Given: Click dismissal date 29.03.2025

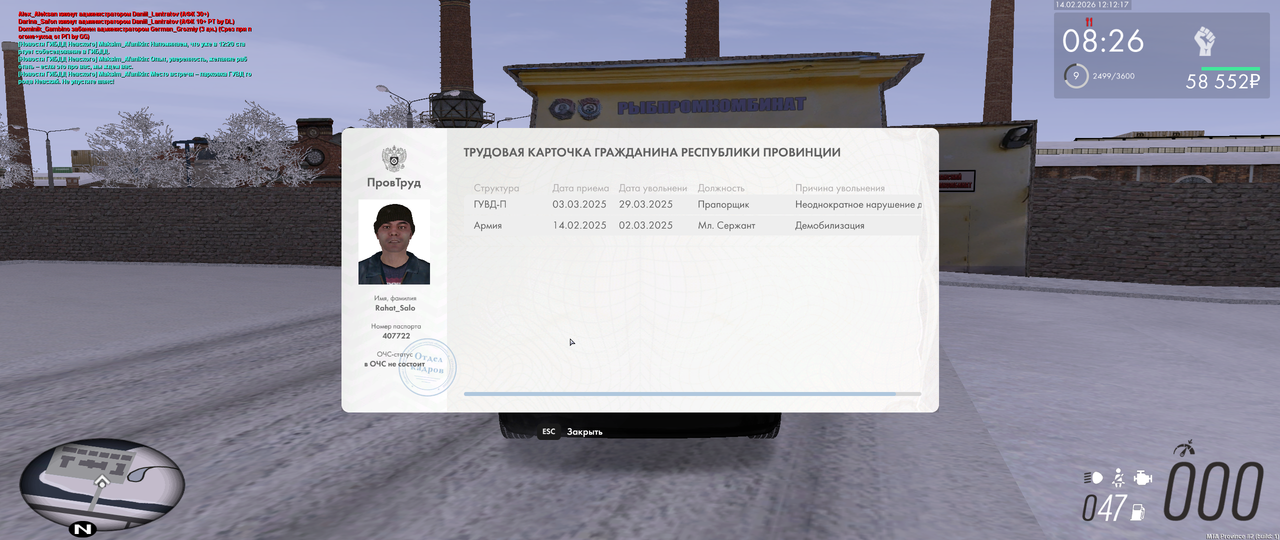Looking at the screenshot, I should click(646, 204).
